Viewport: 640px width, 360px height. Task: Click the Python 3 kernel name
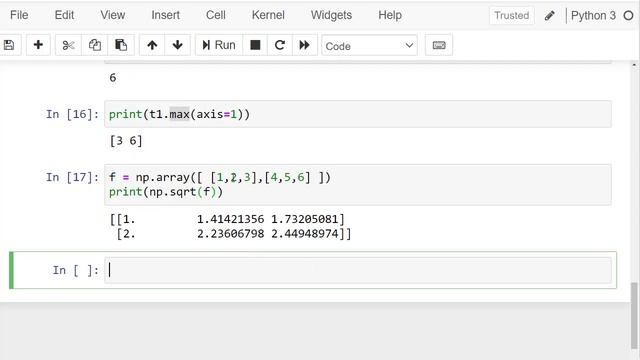[593, 16]
